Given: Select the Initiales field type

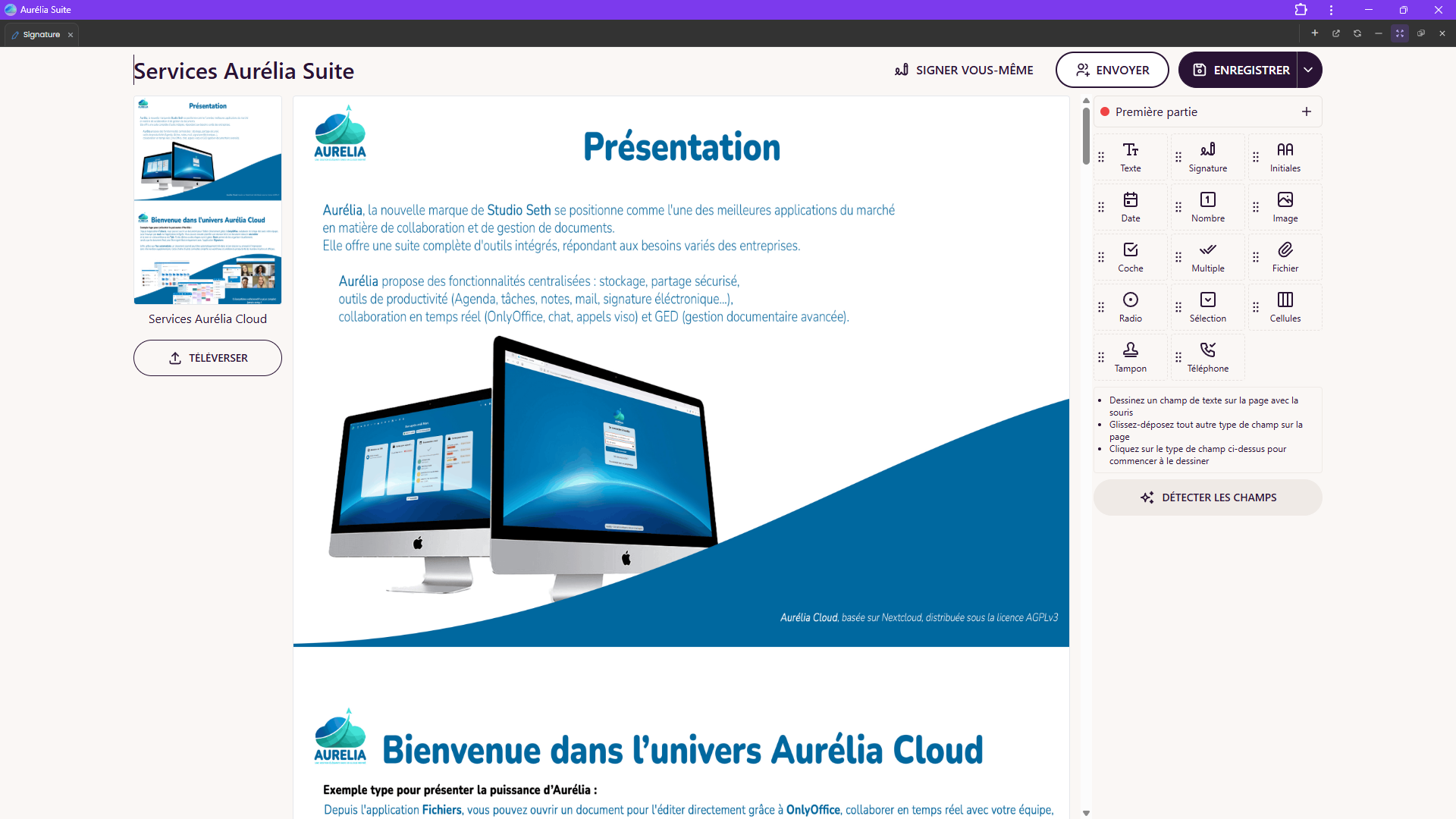Looking at the screenshot, I should (1285, 157).
